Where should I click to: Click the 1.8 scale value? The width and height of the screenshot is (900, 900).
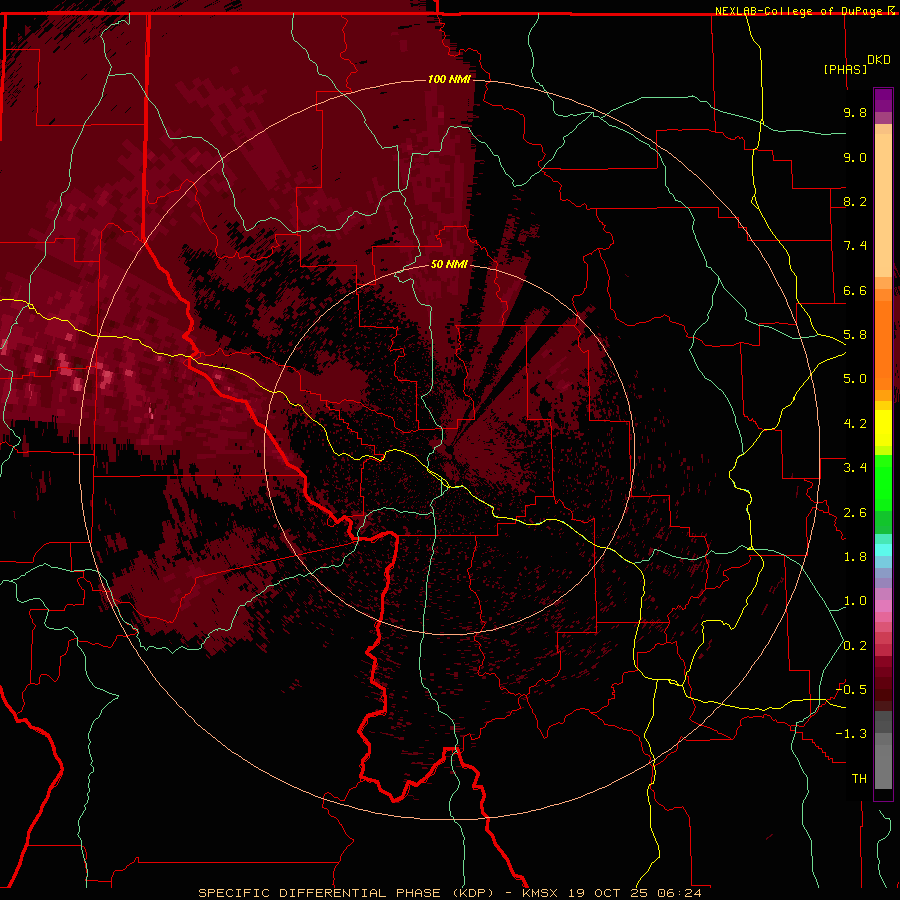click(x=855, y=557)
